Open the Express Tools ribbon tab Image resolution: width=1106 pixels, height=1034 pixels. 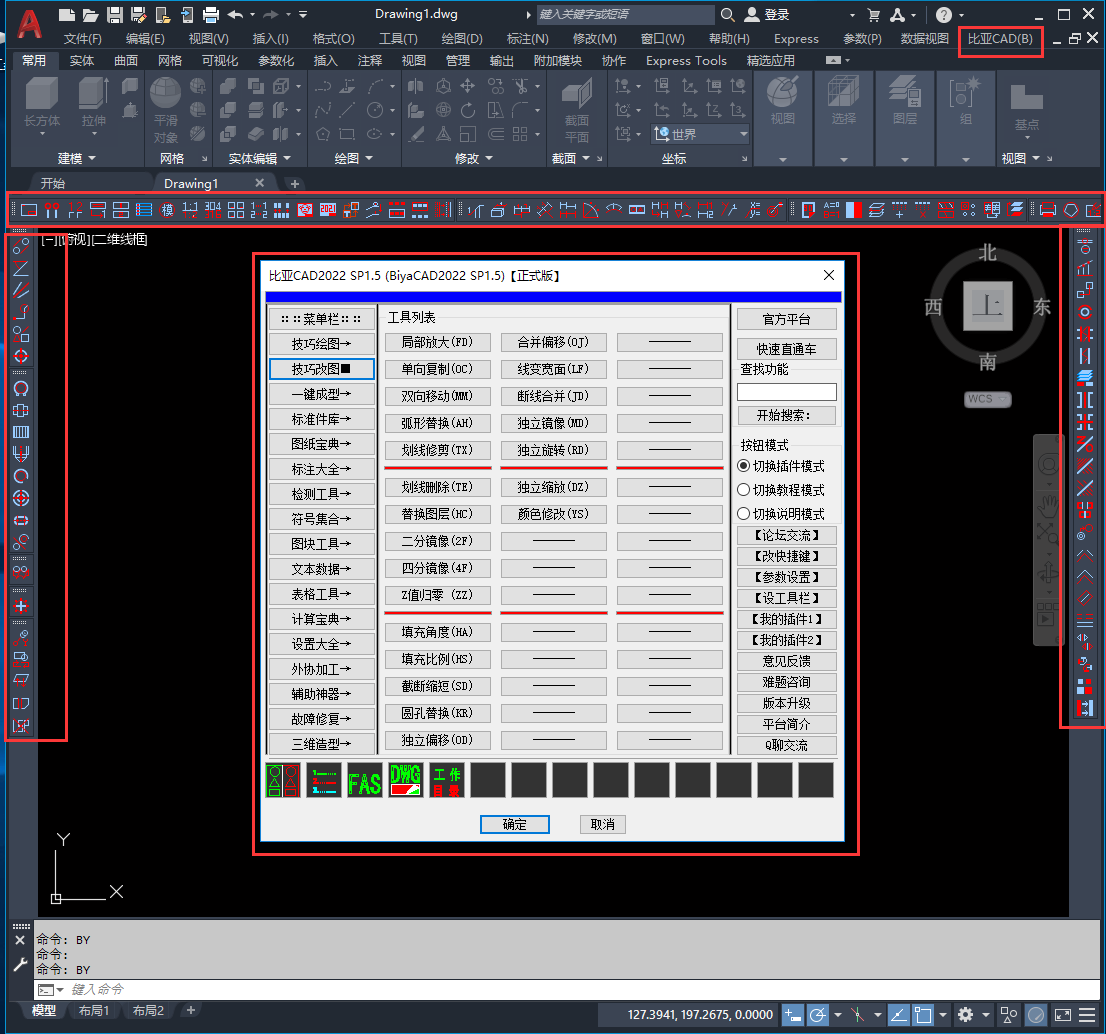pos(686,61)
